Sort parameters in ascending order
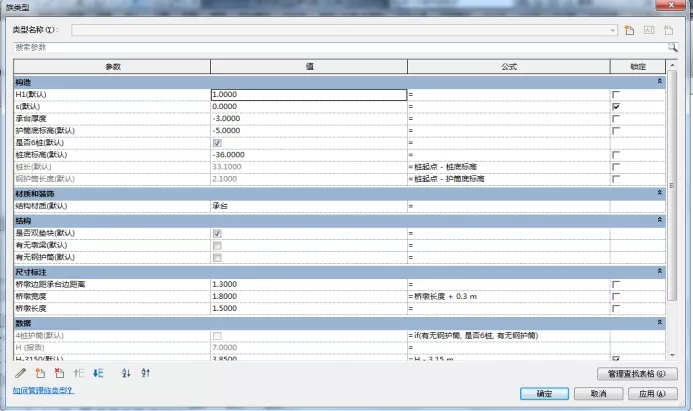 coord(125,373)
